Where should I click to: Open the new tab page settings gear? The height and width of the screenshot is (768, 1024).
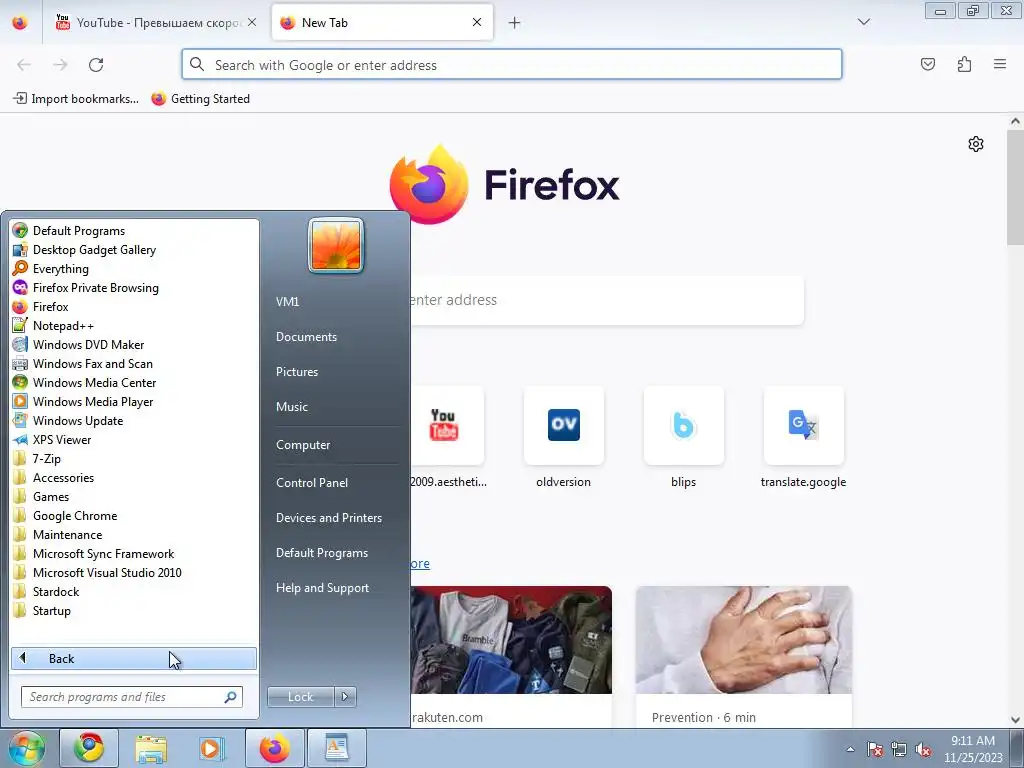[976, 144]
